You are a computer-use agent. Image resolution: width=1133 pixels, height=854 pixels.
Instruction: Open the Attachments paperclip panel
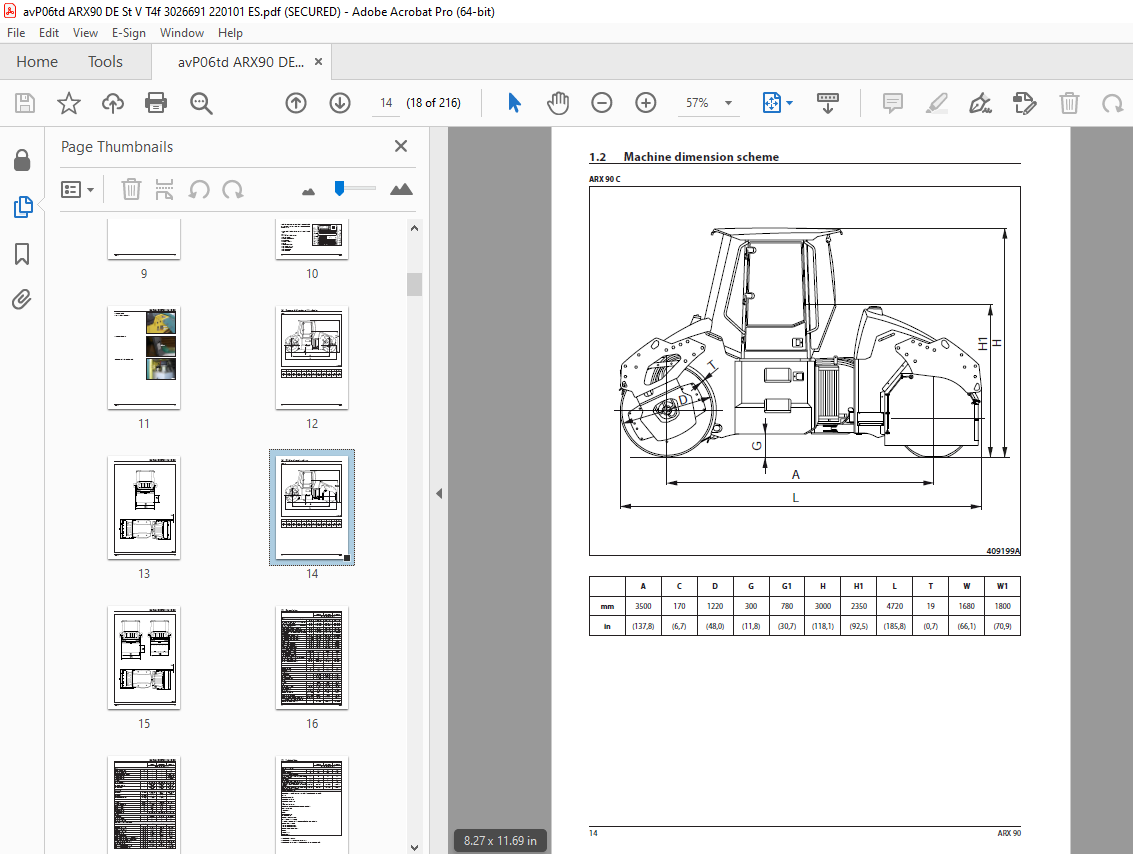[22, 299]
